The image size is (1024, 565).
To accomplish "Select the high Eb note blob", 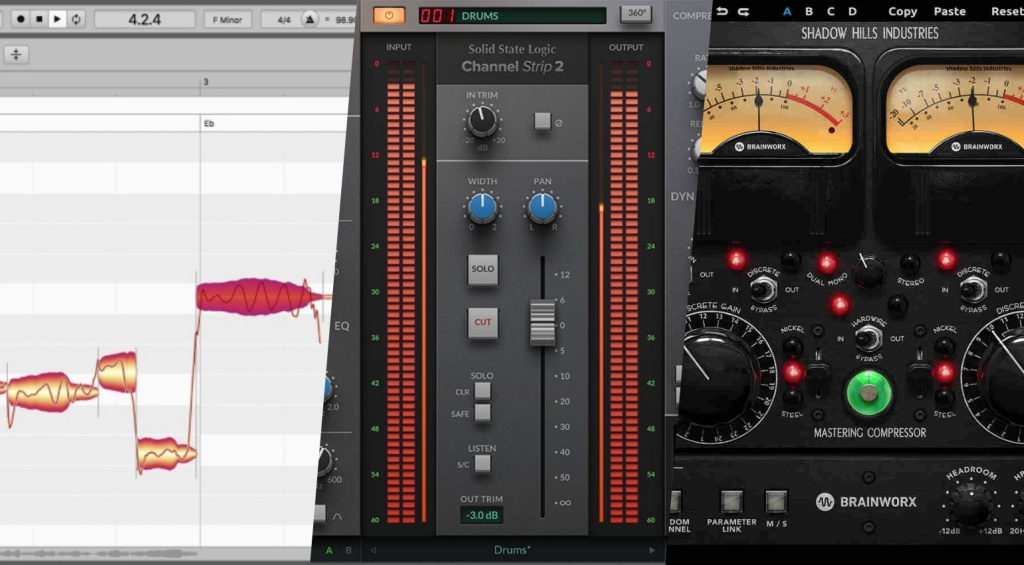I will click(260, 297).
